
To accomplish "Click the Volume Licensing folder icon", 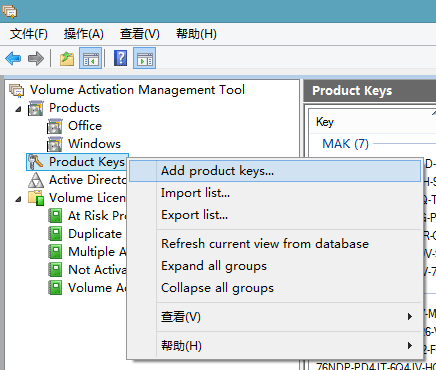I will 36,198.
